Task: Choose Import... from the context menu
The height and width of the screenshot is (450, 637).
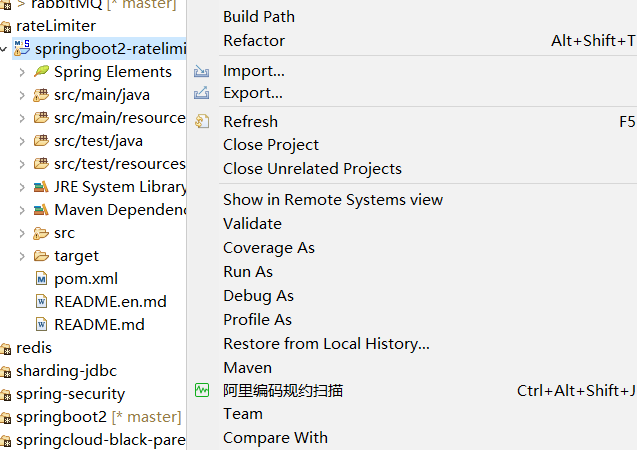Action: pos(254,71)
